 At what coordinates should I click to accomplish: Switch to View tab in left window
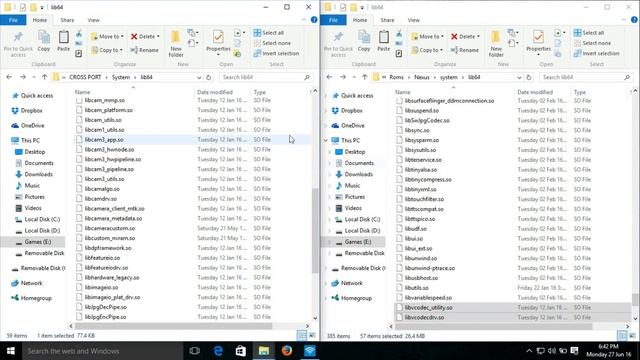[93, 20]
